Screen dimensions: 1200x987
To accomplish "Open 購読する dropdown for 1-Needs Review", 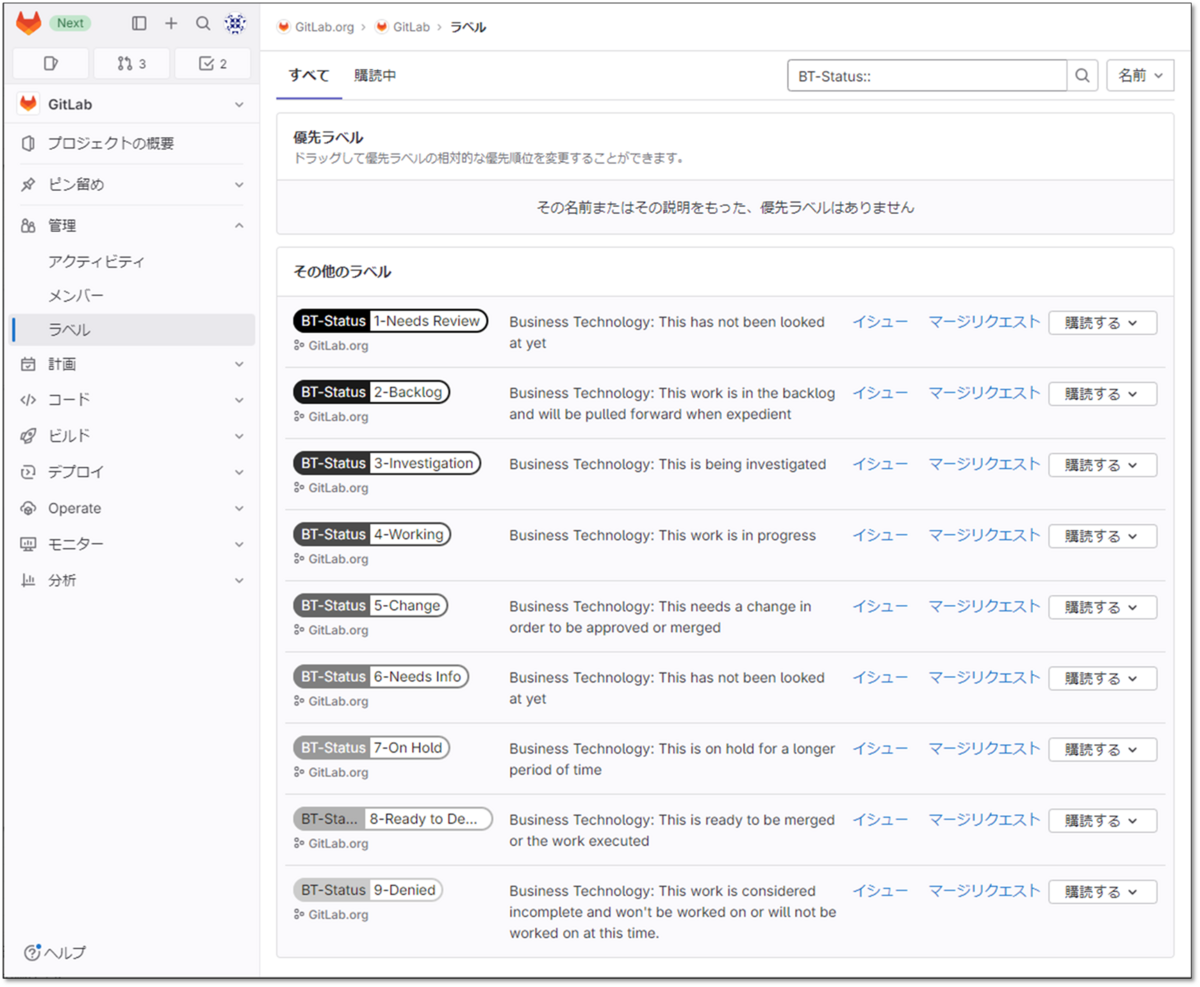I will click(1102, 323).
